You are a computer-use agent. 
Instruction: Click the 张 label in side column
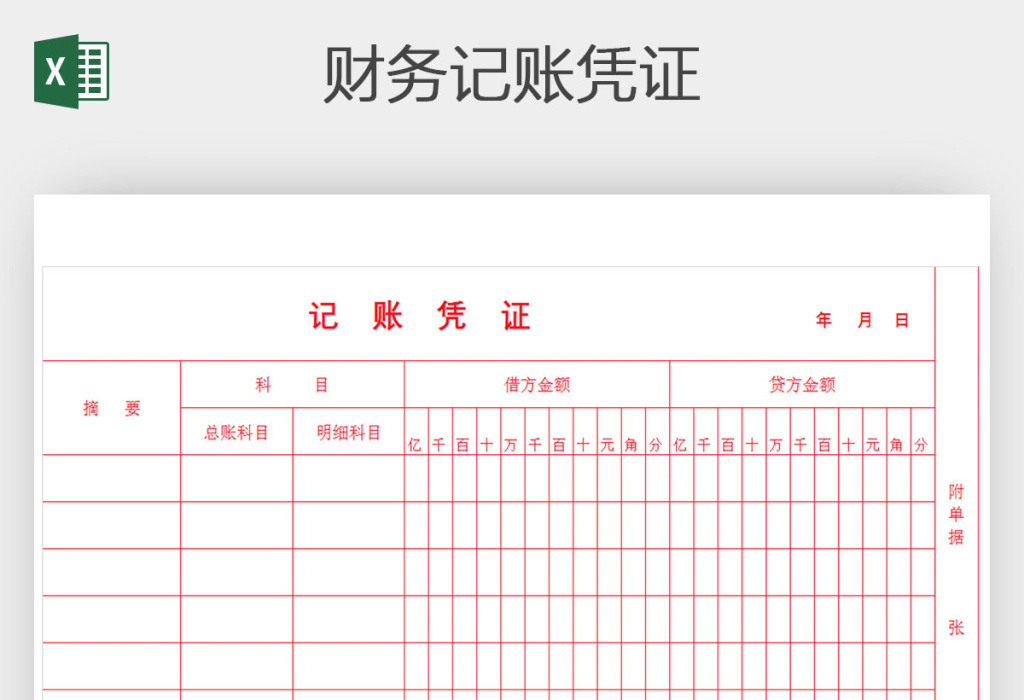coord(956,628)
